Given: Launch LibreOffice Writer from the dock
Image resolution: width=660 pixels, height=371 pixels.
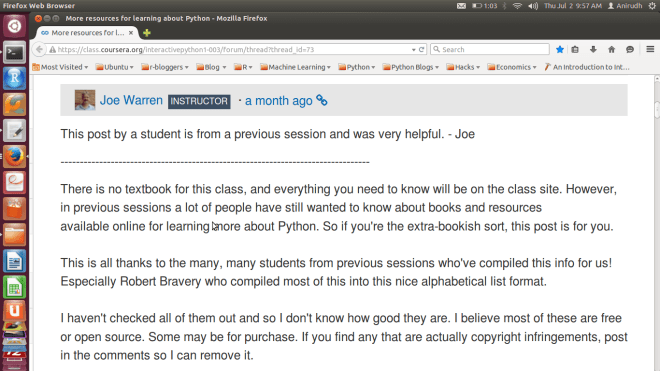Looking at the screenshot, I should coord(14,261).
